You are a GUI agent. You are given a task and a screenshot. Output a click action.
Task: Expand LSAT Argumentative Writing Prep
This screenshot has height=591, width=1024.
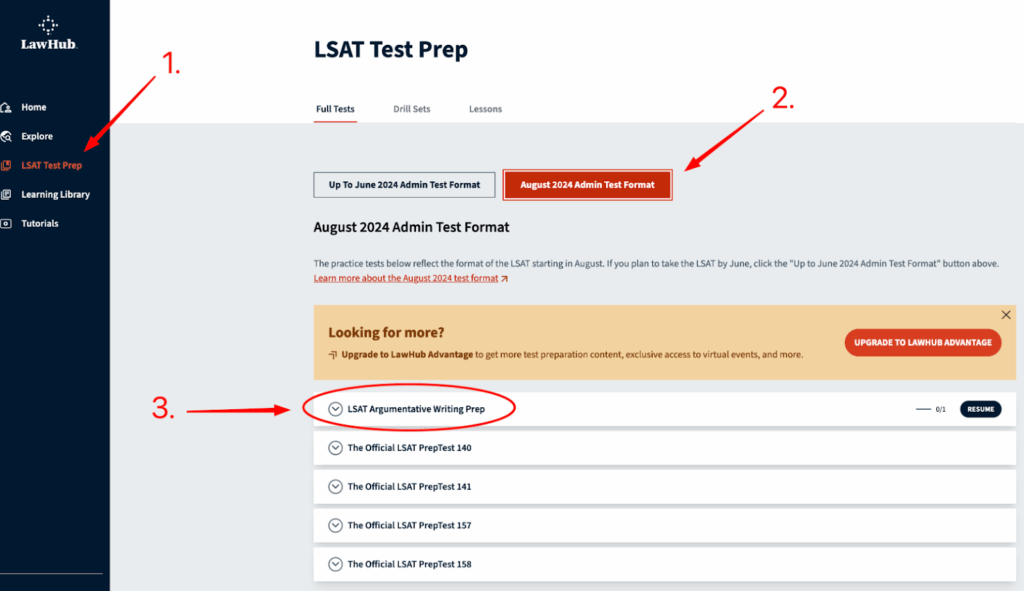pyautogui.click(x=335, y=409)
